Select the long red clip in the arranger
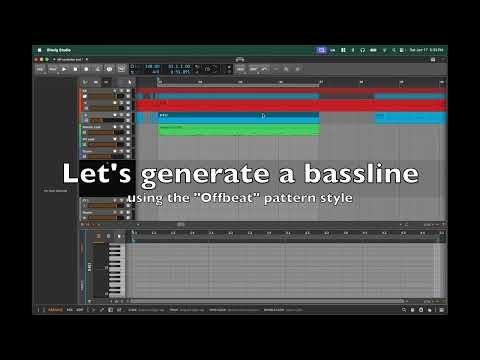This screenshot has height=360, width=480. [x=291, y=106]
